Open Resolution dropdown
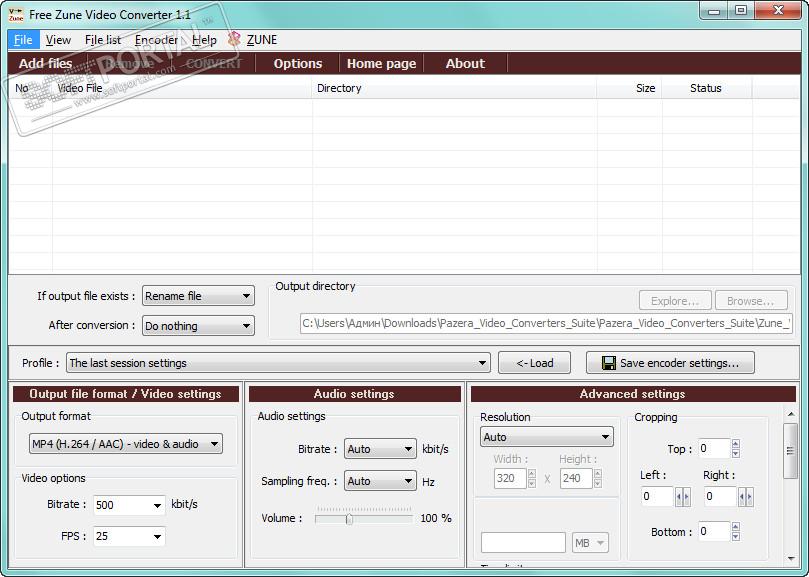809x577 pixels. [546, 437]
